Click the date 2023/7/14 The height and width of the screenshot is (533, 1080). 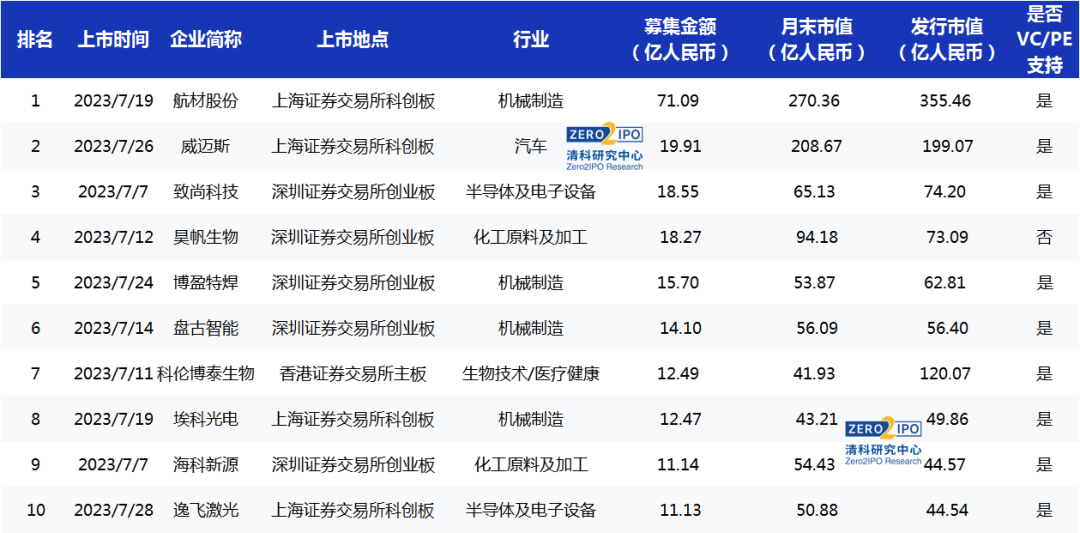pyautogui.click(x=114, y=328)
